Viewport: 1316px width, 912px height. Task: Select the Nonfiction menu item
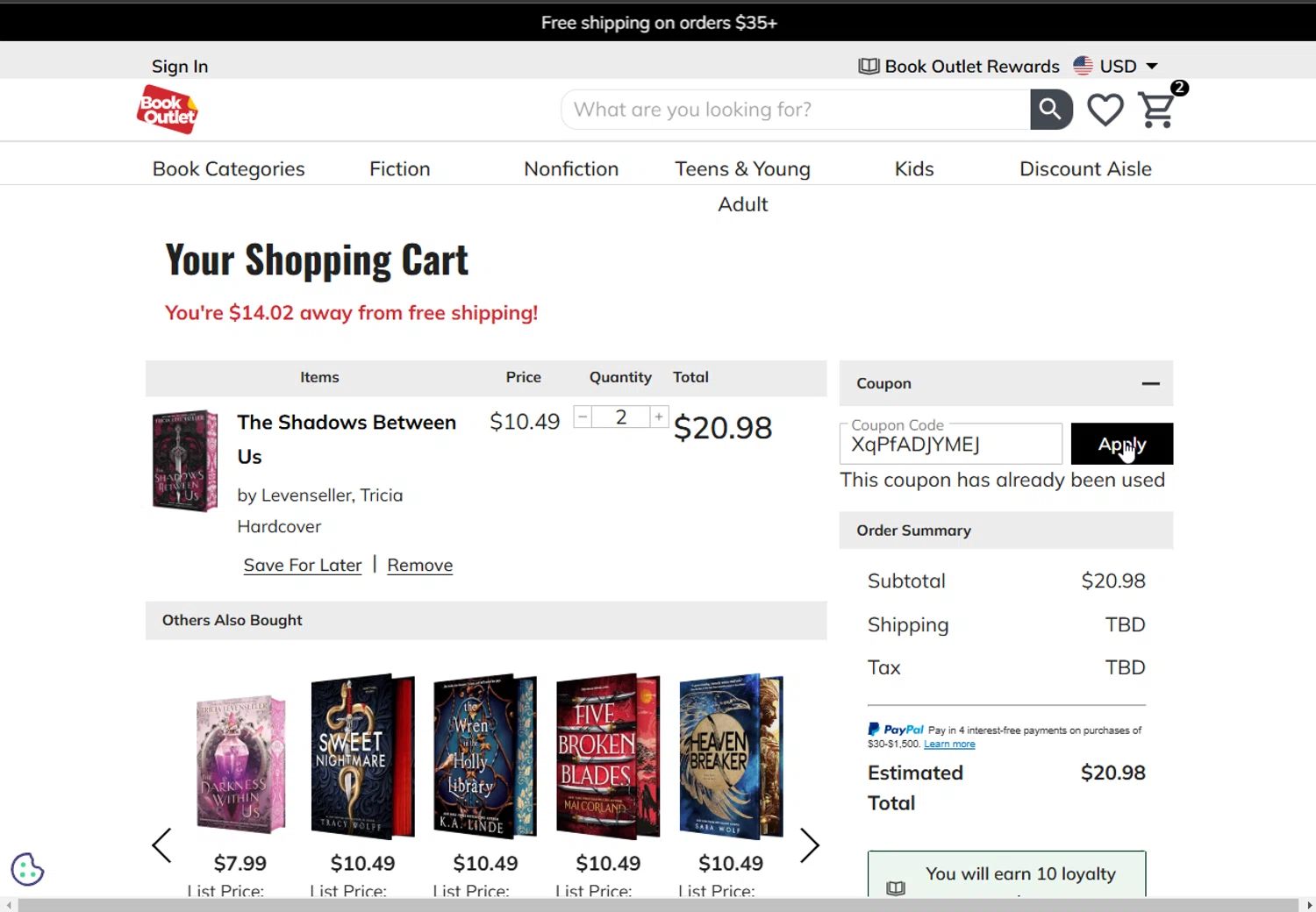click(570, 169)
